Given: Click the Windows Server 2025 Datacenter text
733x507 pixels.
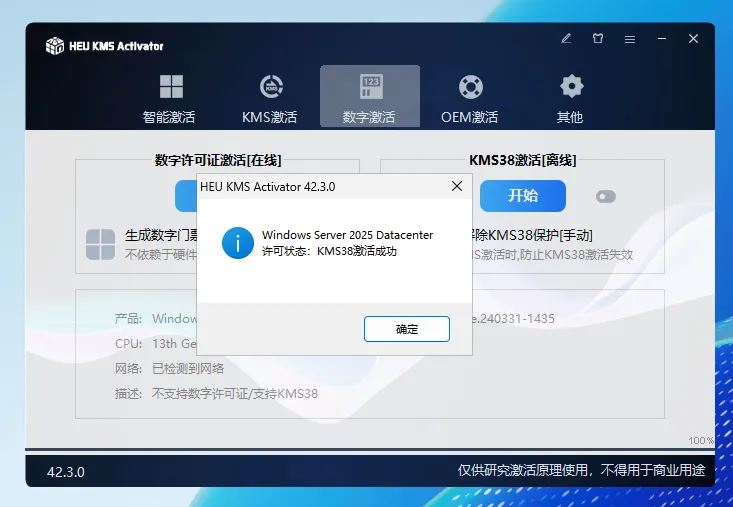Looking at the screenshot, I should click(x=347, y=235).
